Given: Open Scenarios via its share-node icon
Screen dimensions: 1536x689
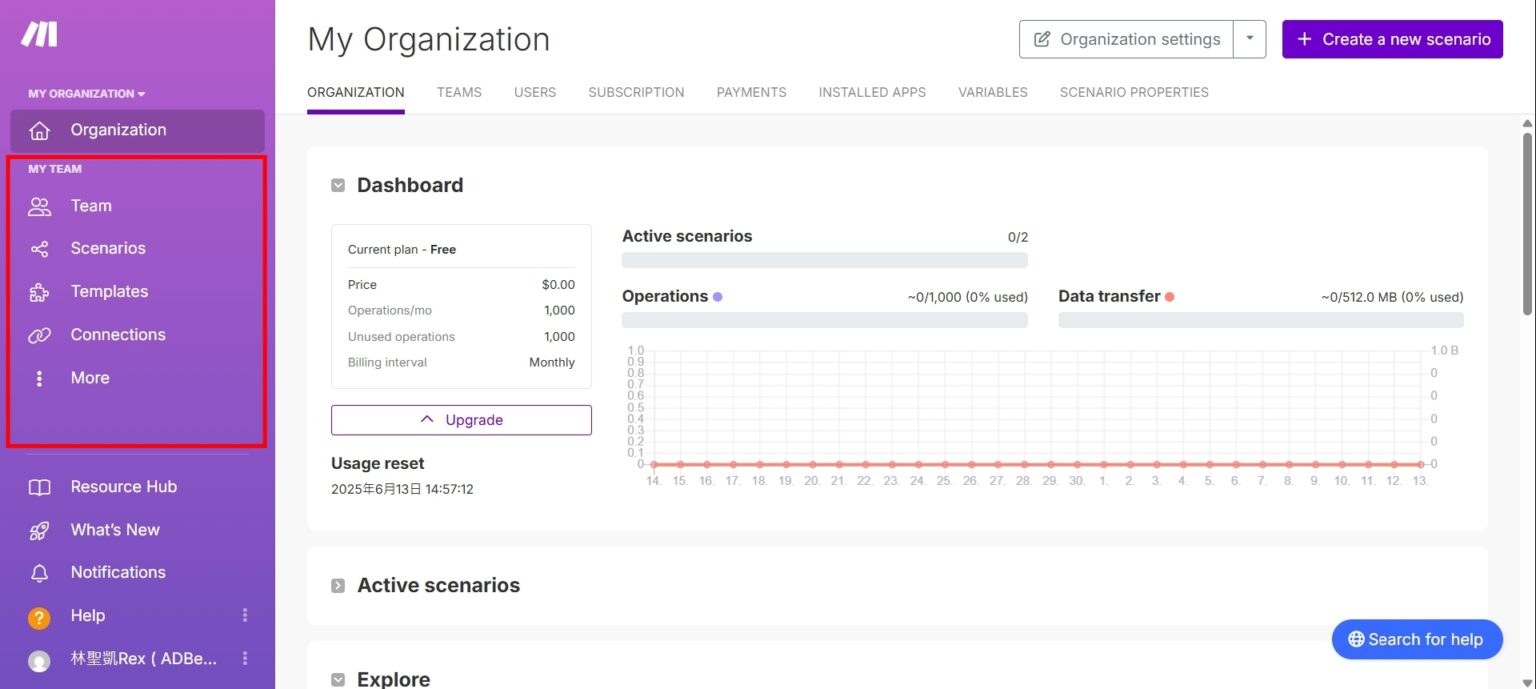Looking at the screenshot, I should 39,249.
